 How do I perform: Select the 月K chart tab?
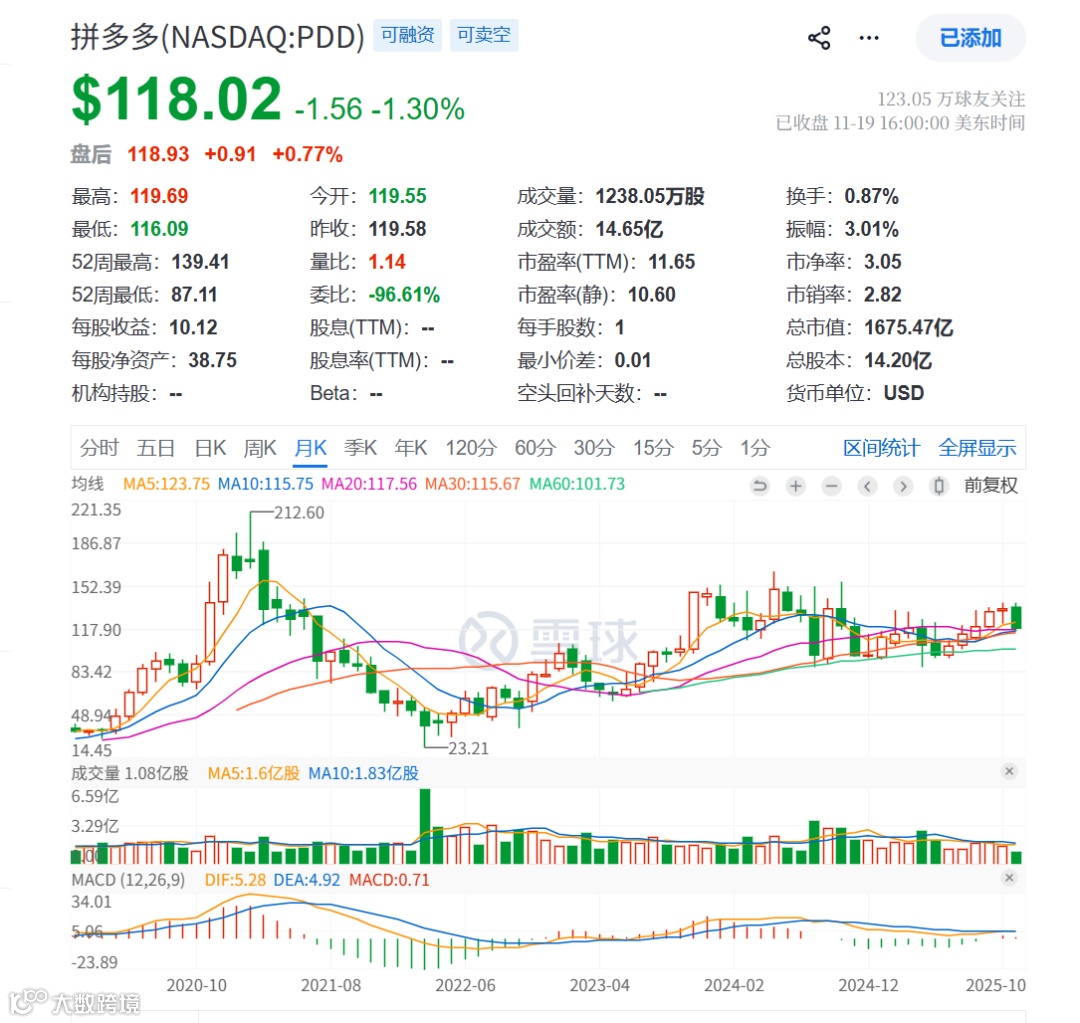tap(310, 448)
